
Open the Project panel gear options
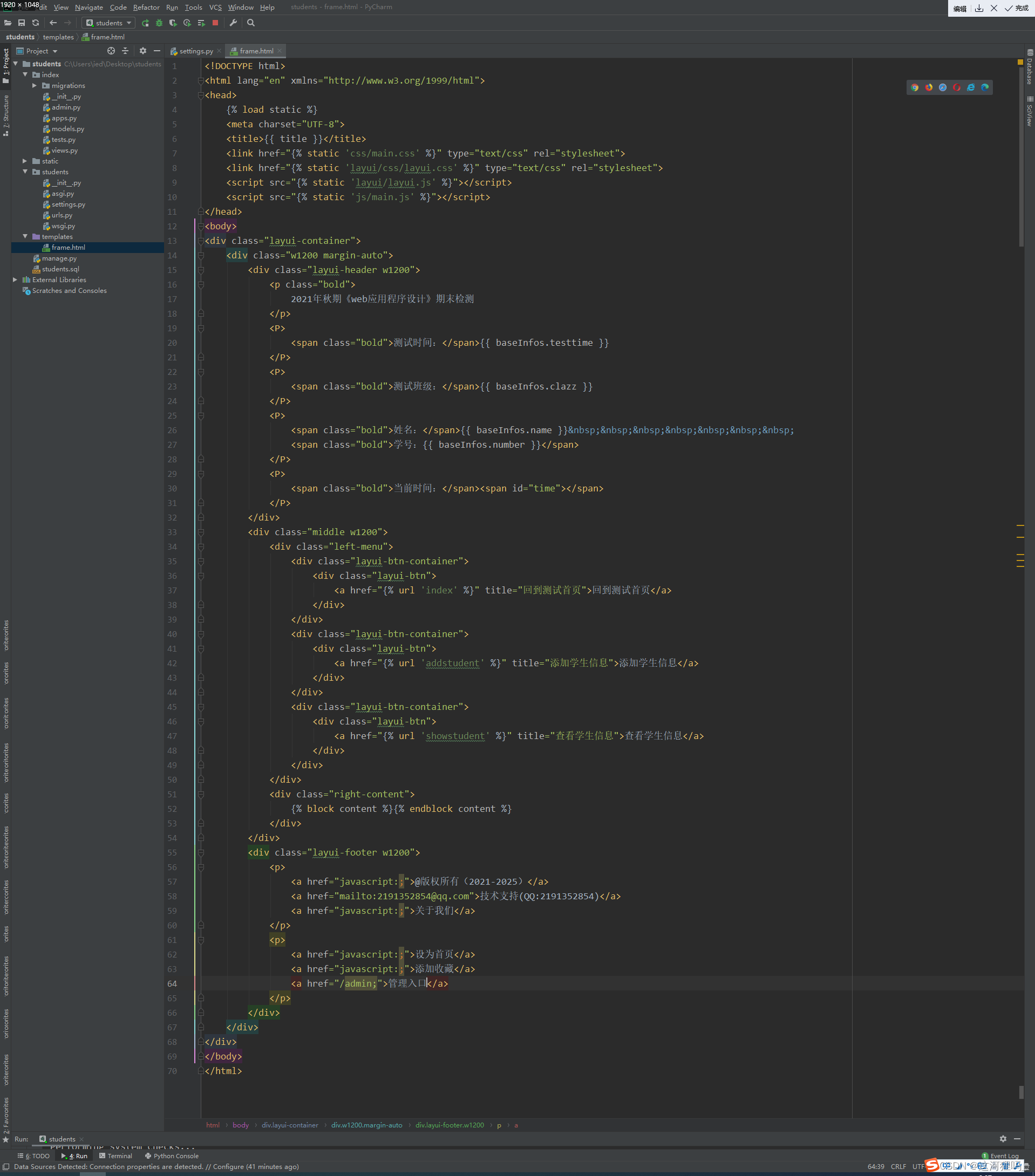coord(143,51)
